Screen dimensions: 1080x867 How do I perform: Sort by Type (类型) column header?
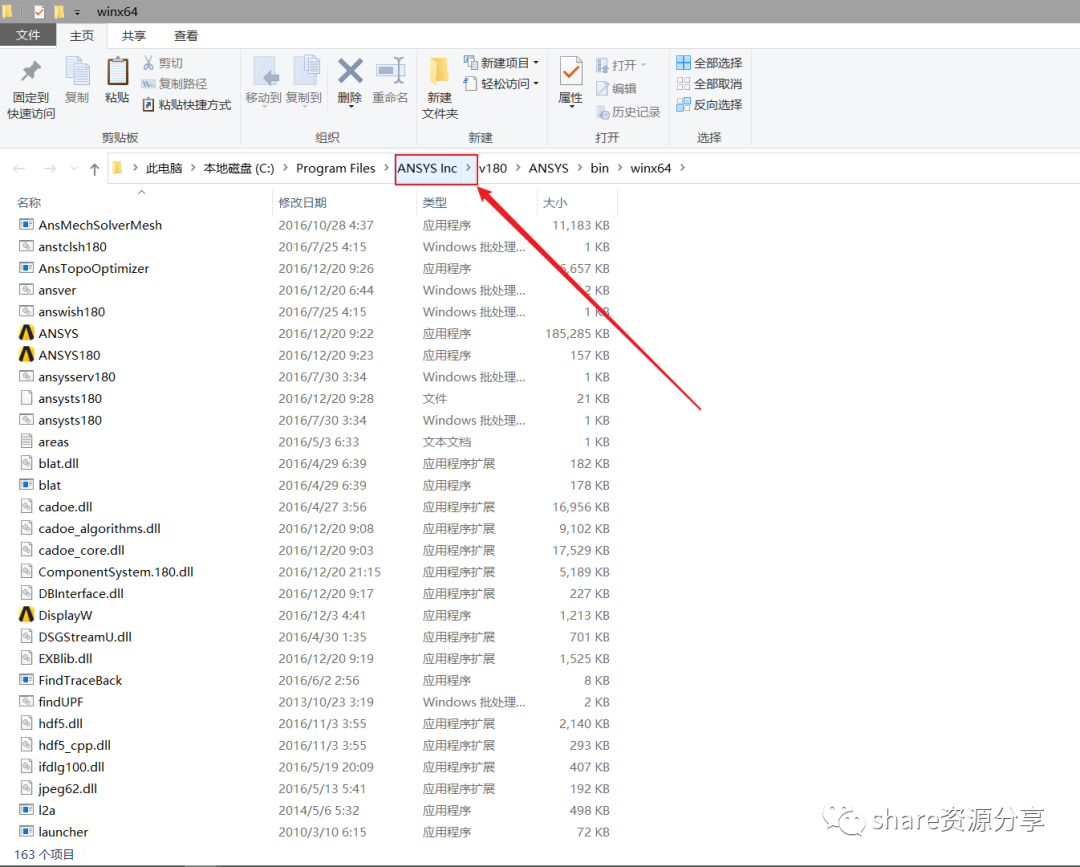(x=435, y=202)
